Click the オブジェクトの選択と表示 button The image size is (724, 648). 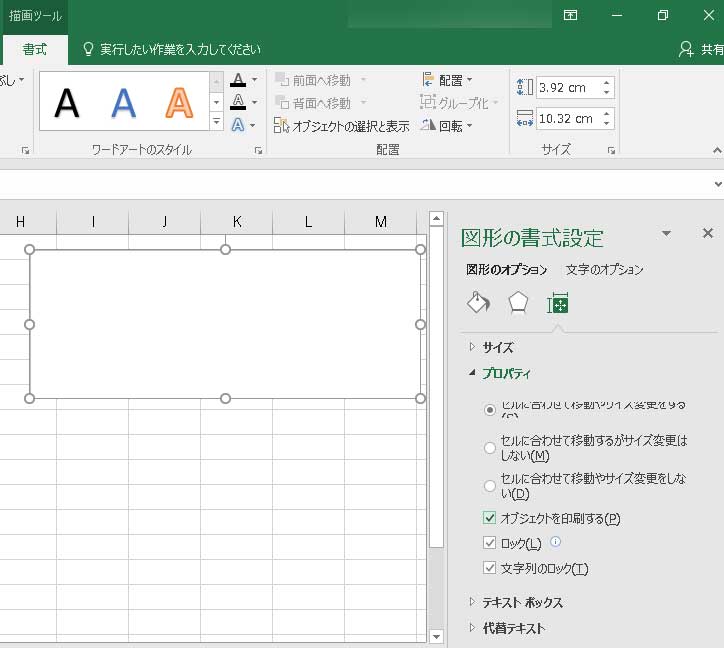point(342,126)
